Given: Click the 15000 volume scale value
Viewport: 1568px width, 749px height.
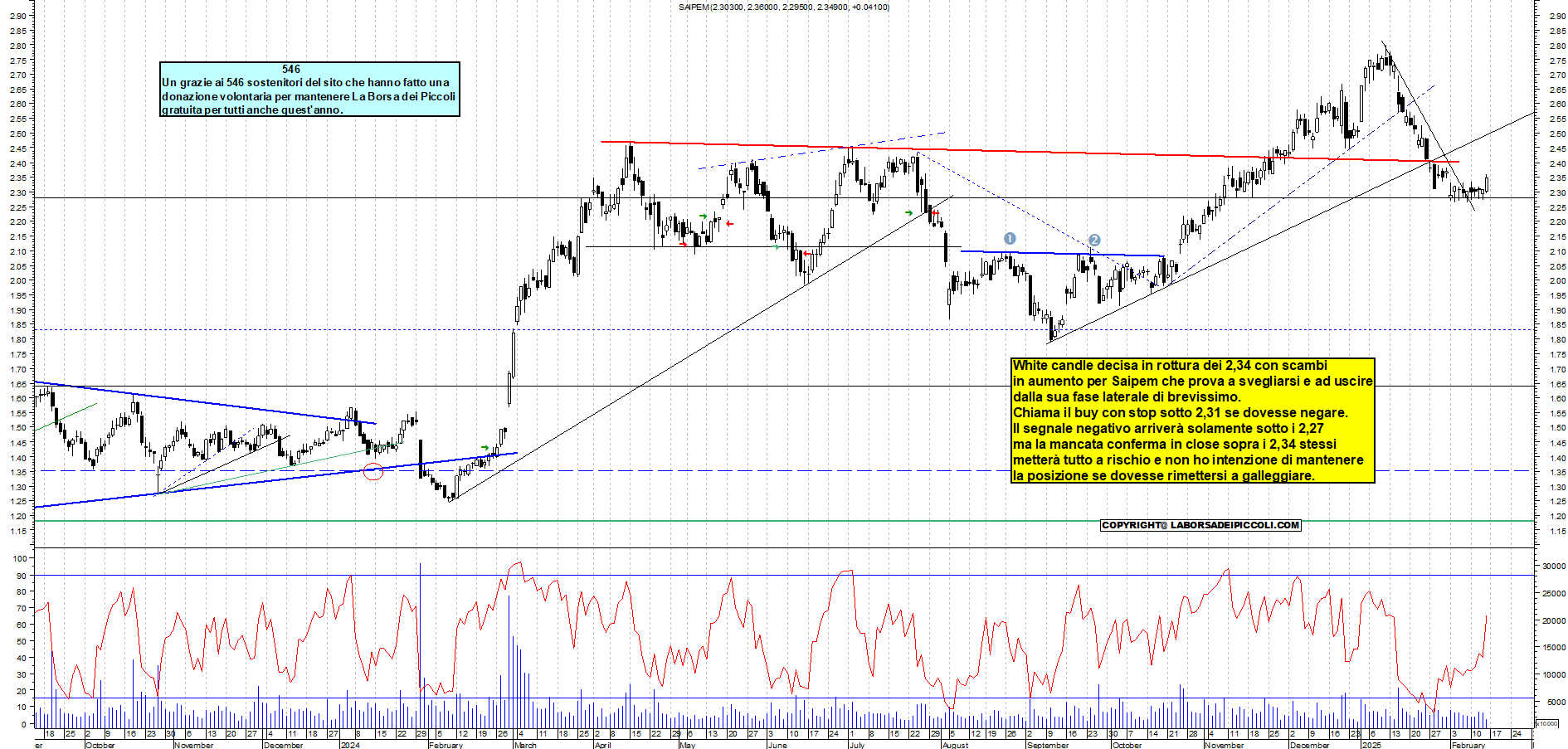Looking at the screenshot, I should [1553, 648].
